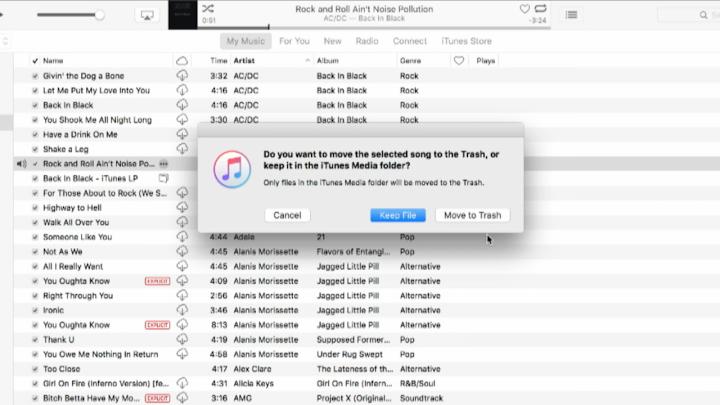Download Thank U from cloud

pyautogui.click(x=182, y=340)
